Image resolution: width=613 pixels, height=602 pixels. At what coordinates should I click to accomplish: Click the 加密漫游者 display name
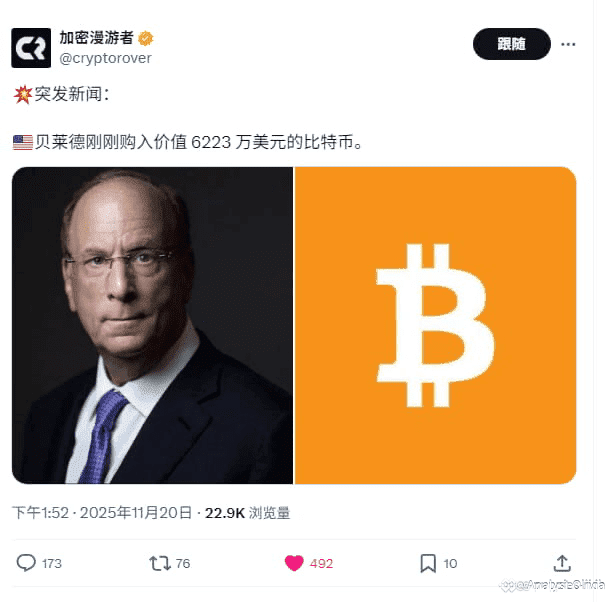97,38
